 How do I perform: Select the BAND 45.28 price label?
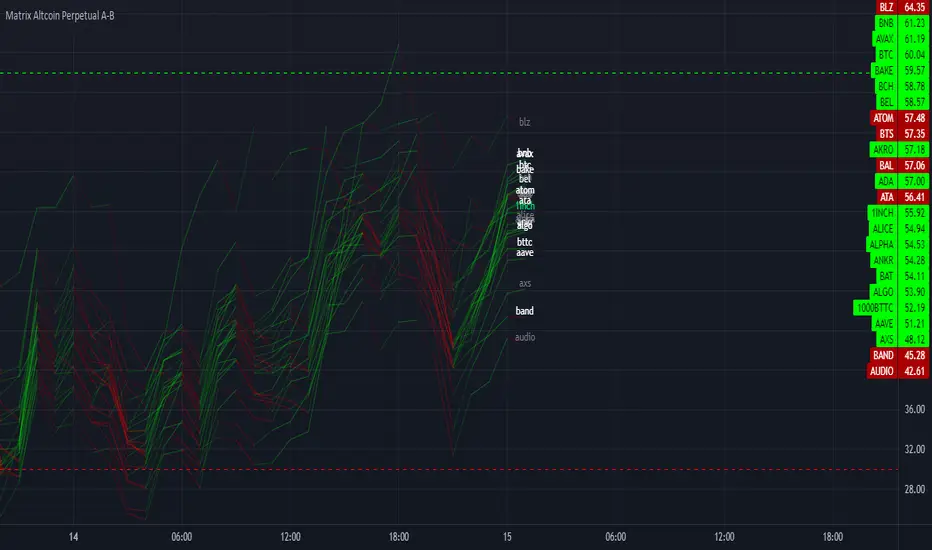tap(899, 355)
